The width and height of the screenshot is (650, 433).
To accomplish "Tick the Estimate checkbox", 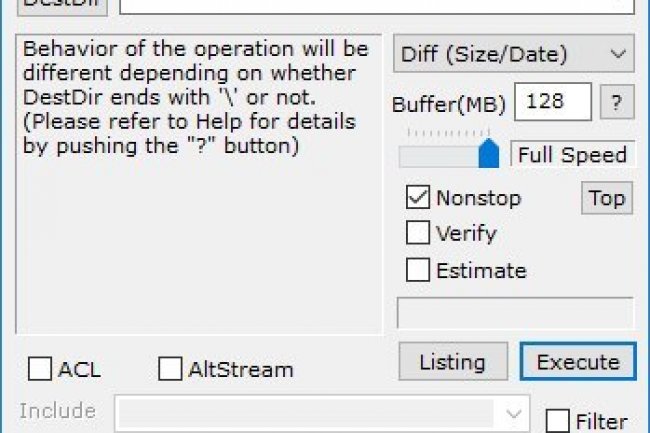I will click(x=418, y=270).
